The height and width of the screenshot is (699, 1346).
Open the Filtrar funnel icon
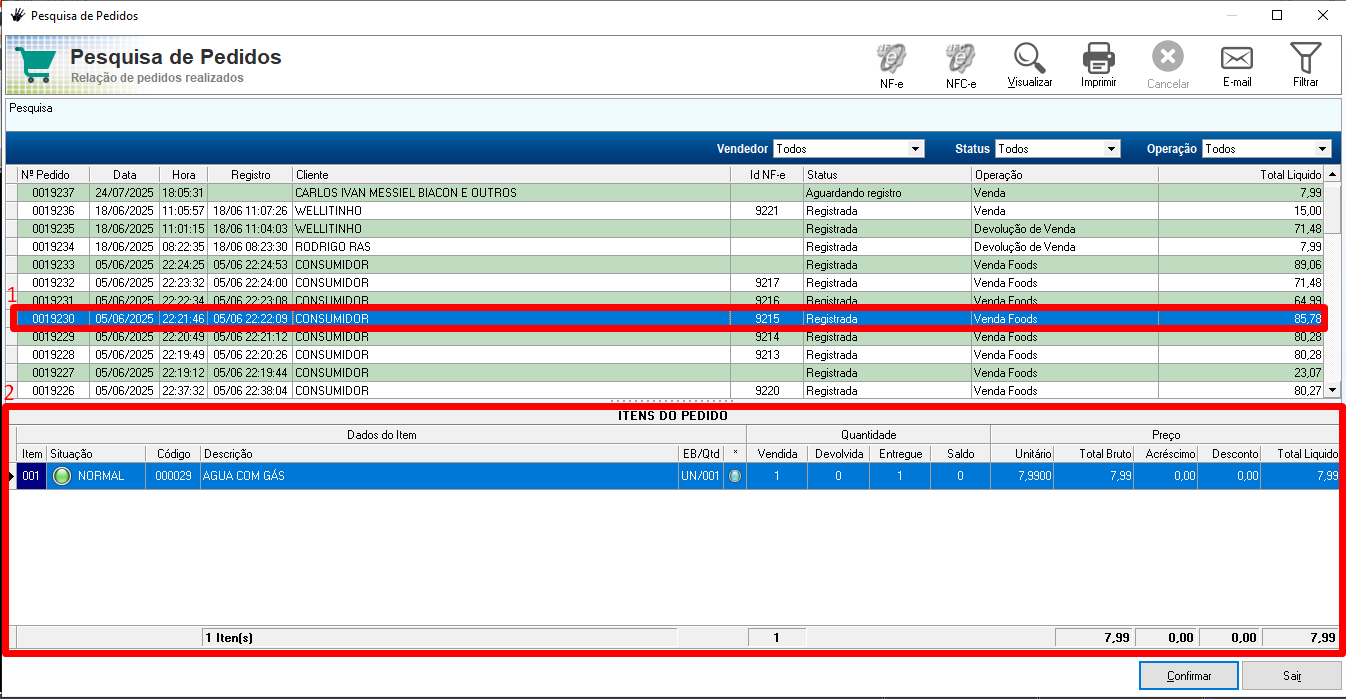click(x=1305, y=60)
